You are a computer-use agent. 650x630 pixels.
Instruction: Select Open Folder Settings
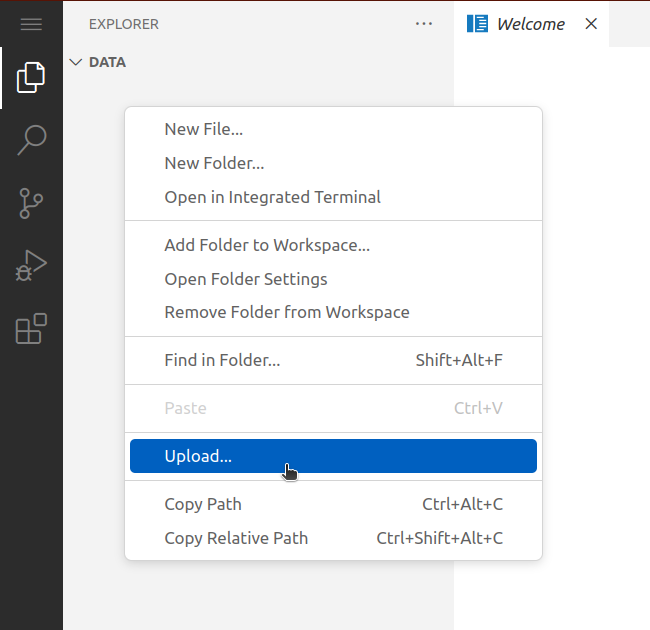(333, 279)
